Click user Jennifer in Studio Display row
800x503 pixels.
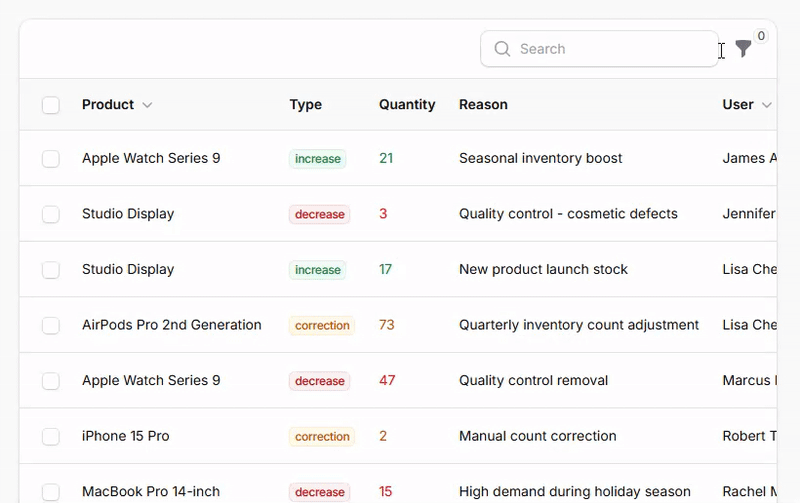[x=749, y=214]
